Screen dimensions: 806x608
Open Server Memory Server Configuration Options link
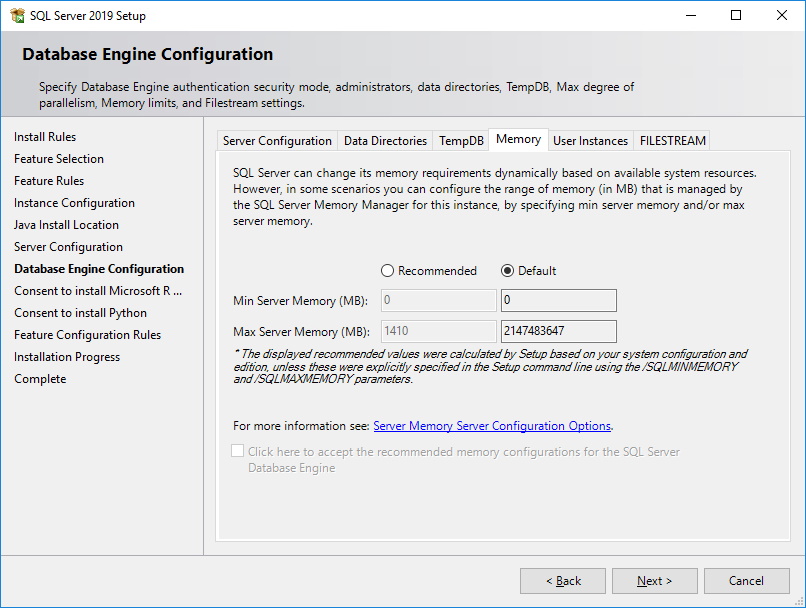[x=492, y=426]
